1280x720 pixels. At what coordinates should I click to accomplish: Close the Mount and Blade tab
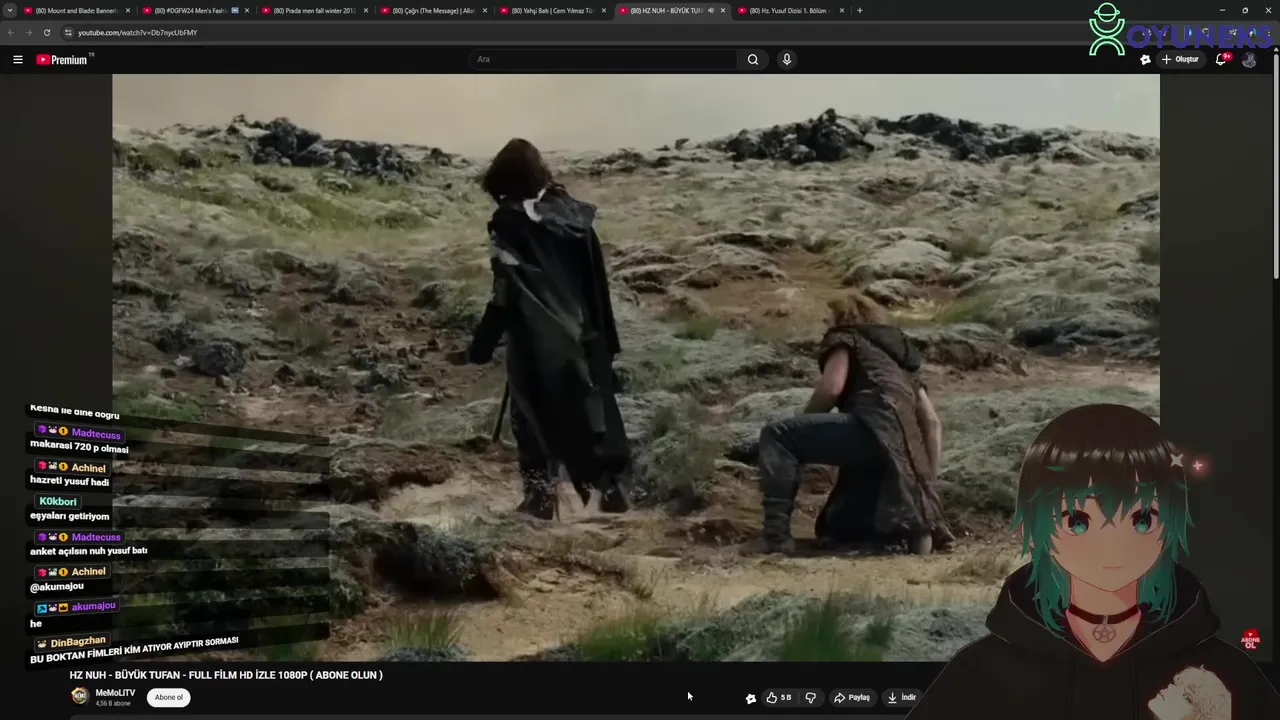128,10
